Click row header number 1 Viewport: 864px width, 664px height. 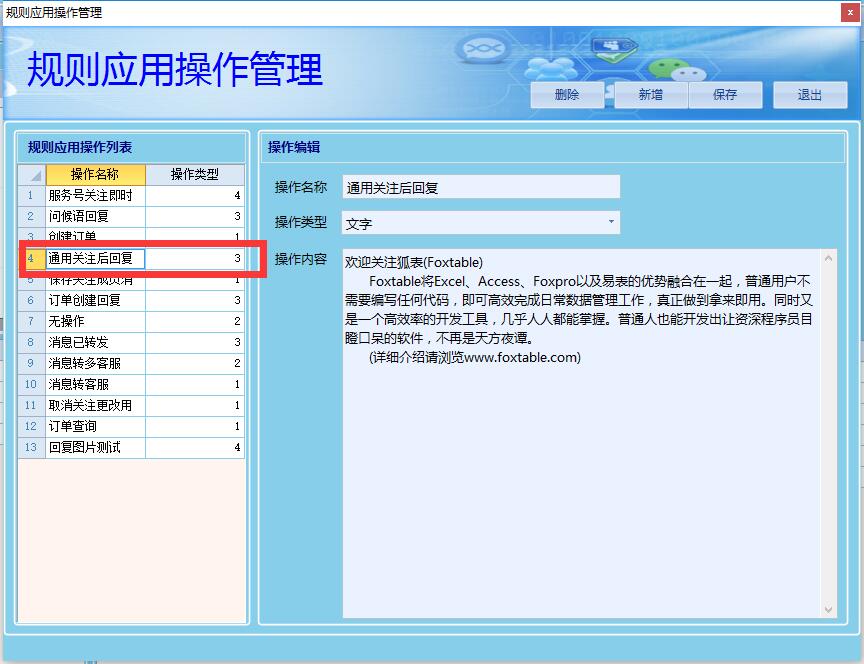(32, 195)
